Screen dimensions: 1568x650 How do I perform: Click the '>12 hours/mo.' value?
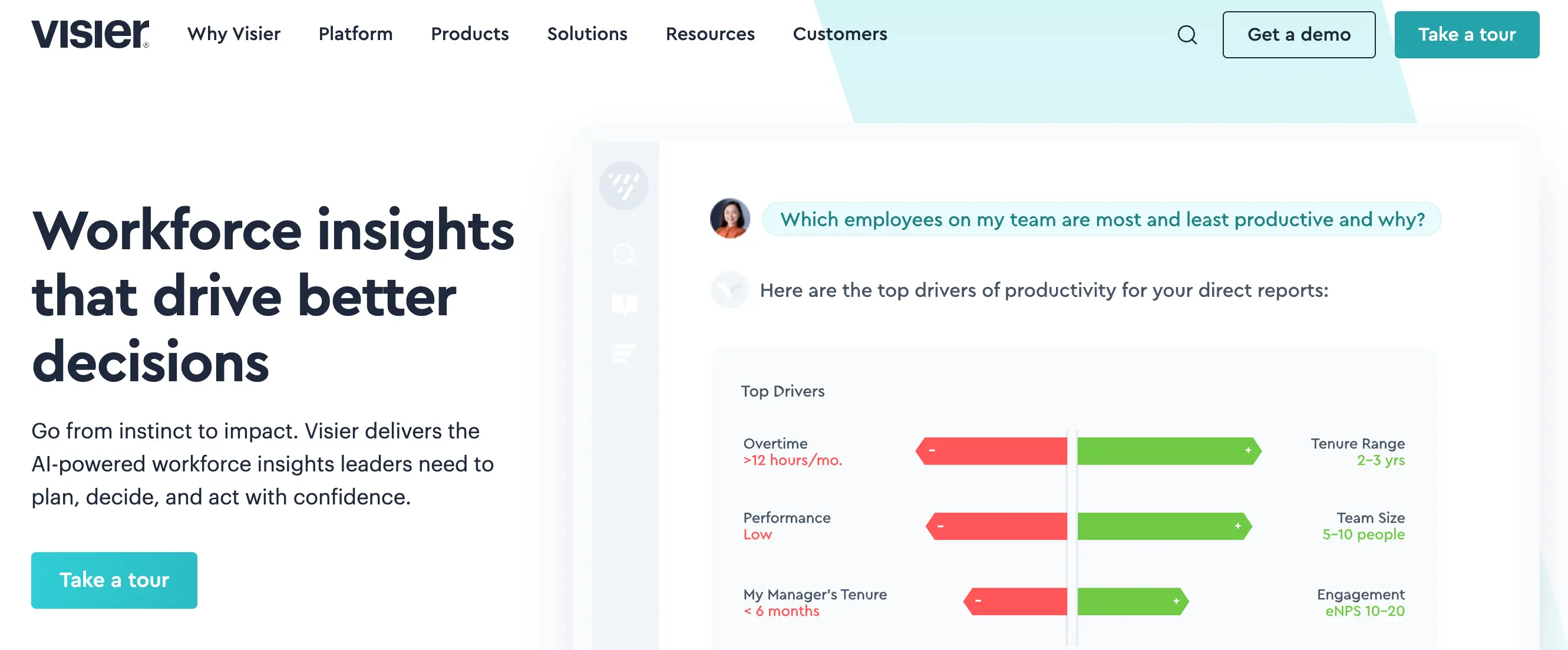793,461
